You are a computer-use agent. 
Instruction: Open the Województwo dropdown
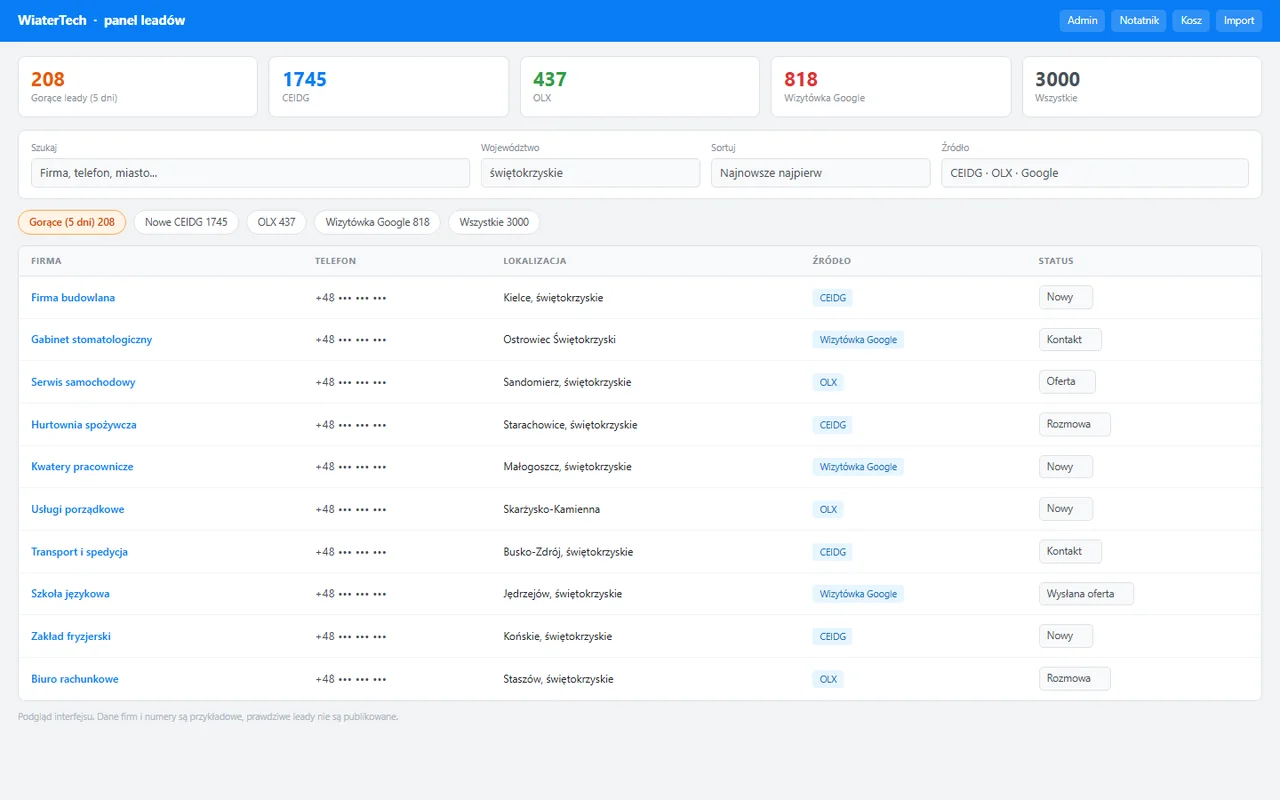click(x=590, y=173)
